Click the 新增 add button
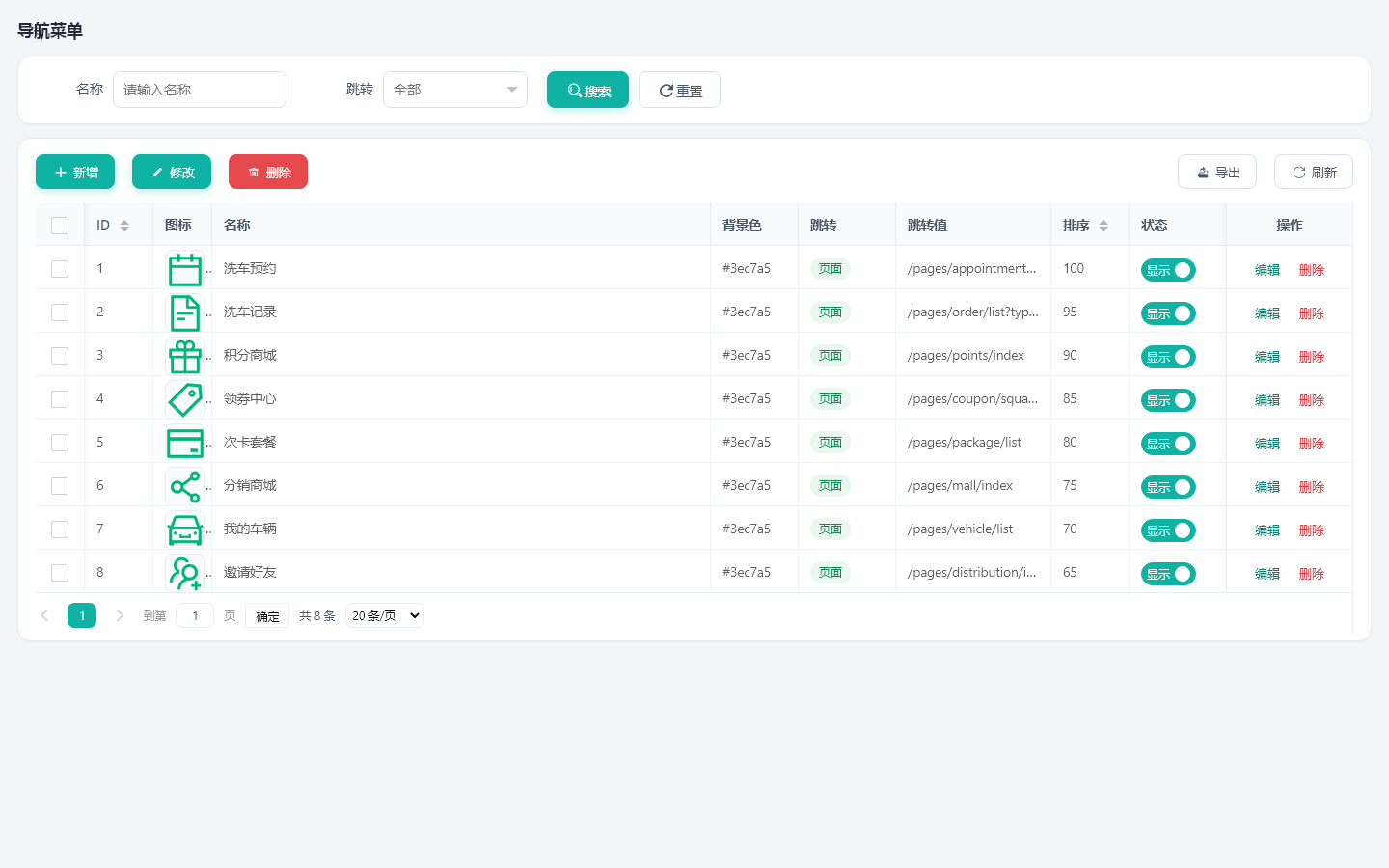Viewport: 1389px width, 868px height. click(x=75, y=172)
